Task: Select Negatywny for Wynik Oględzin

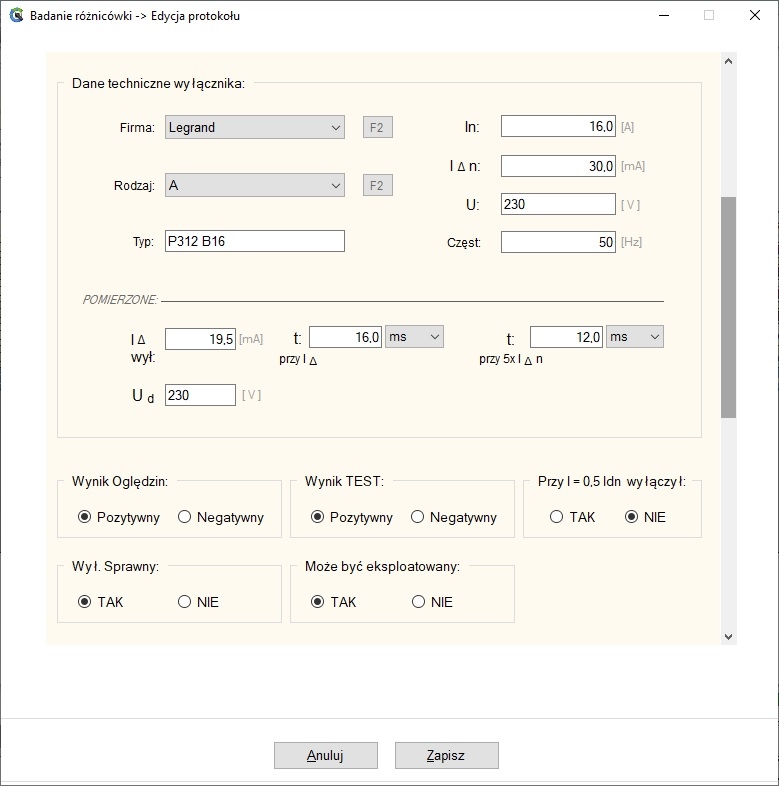Action: coord(185,517)
